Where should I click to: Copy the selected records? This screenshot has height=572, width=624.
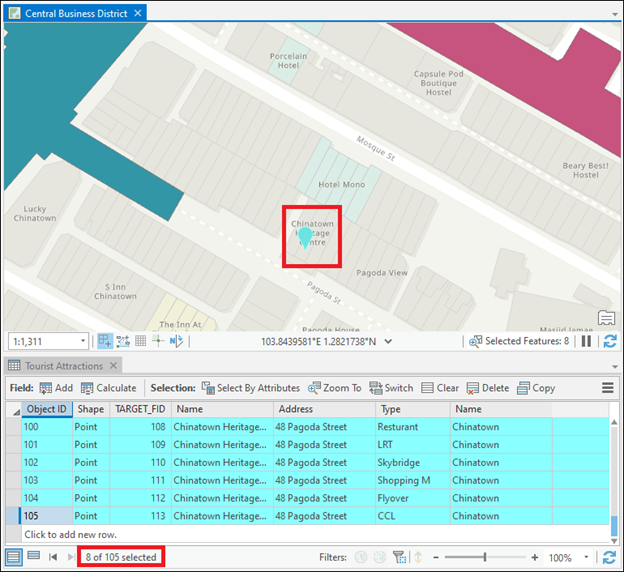[536, 388]
